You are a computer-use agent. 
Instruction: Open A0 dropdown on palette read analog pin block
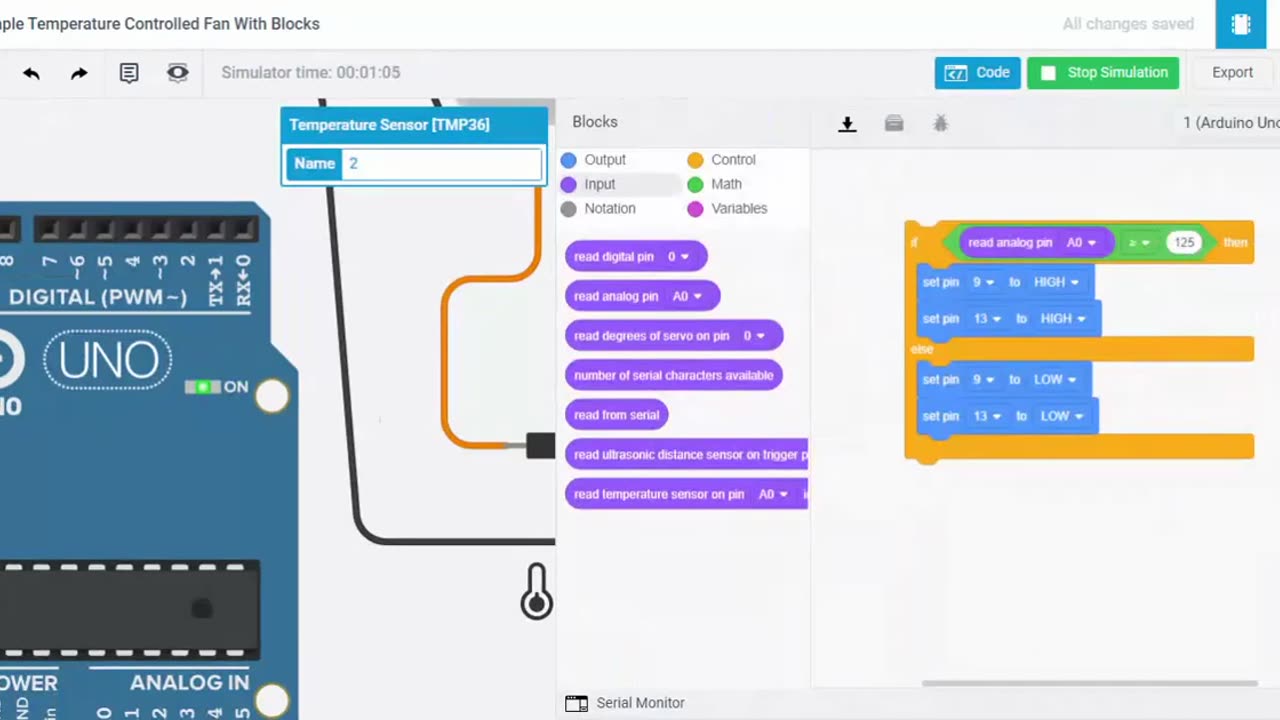[687, 296]
